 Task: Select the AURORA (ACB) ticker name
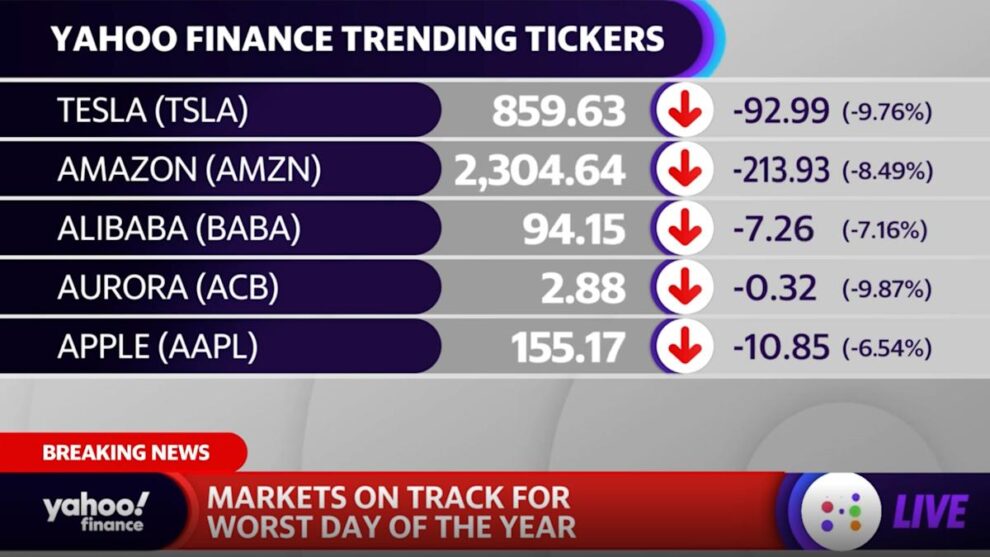pyautogui.click(x=168, y=288)
